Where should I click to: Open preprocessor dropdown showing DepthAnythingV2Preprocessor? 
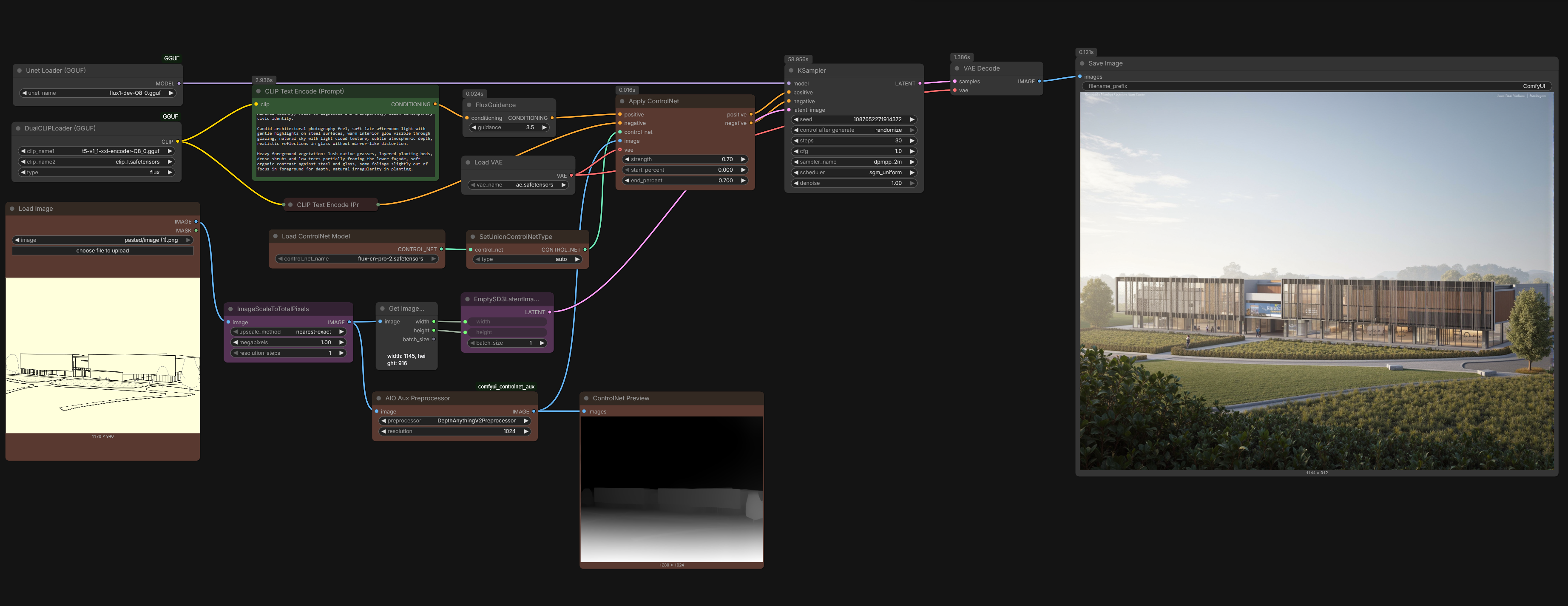[454, 421]
